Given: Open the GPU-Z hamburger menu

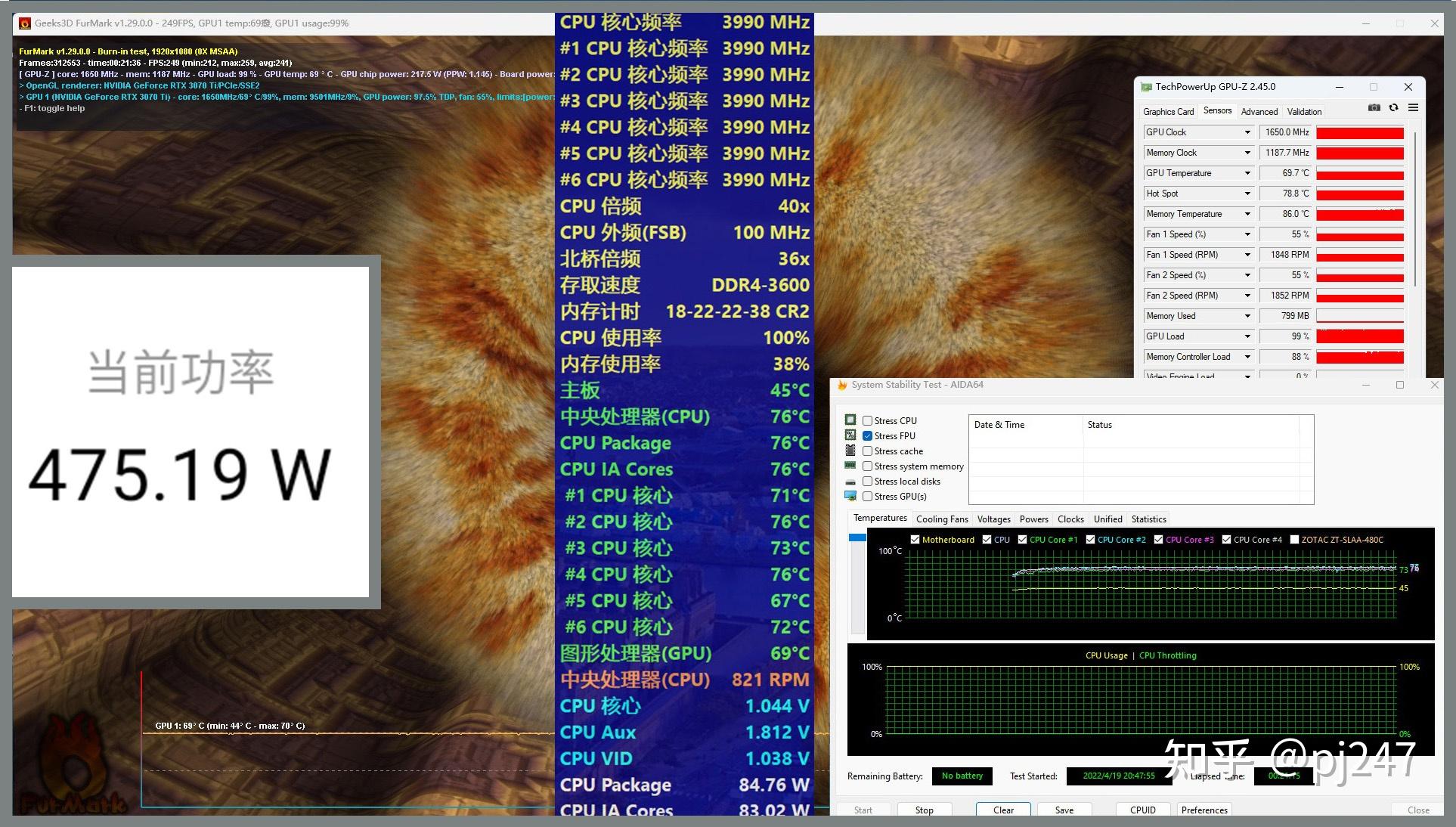Looking at the screenshot, I should click(x=1414, y=107).
